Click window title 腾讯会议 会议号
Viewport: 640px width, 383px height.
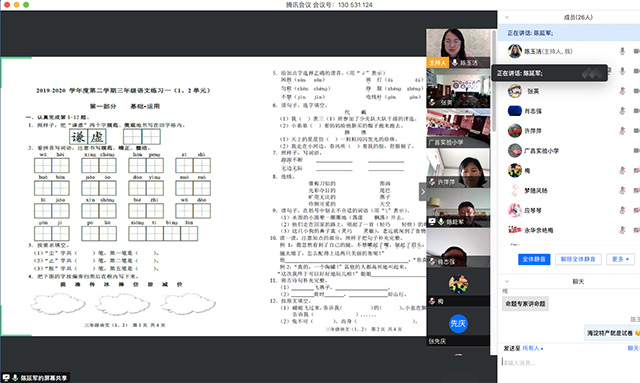coord(329,4)
